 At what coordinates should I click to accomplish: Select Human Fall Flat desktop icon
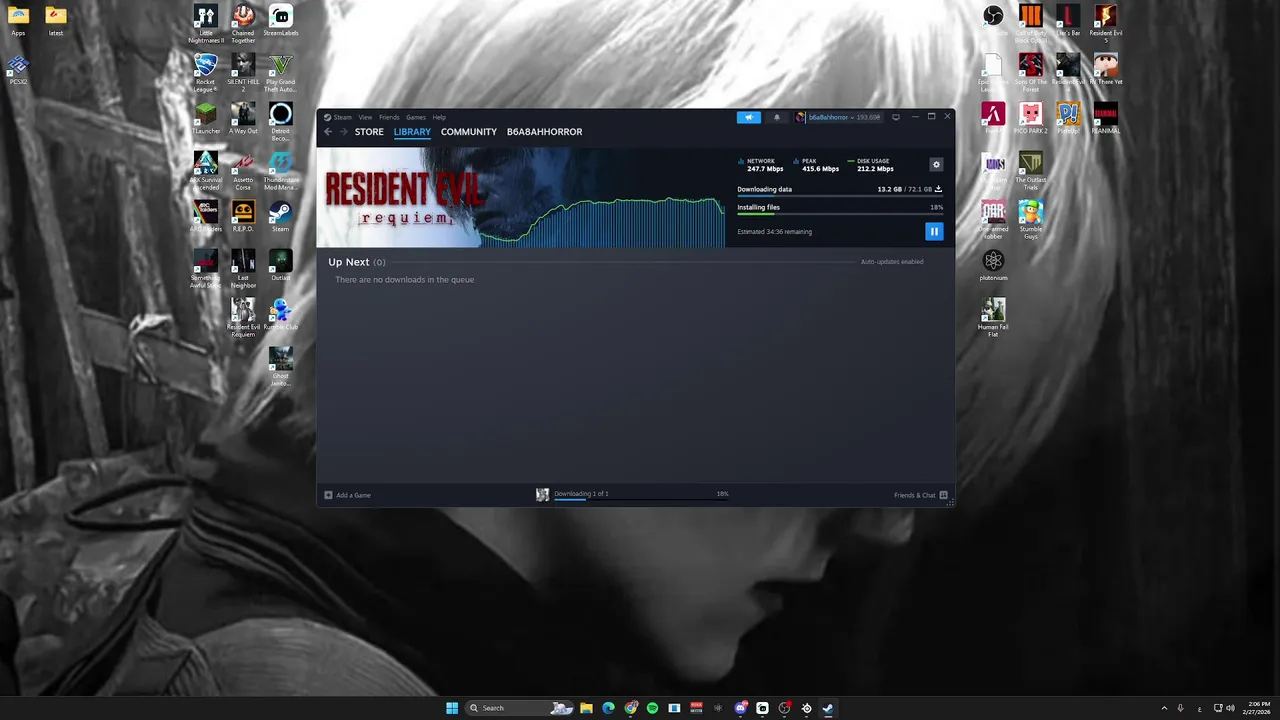tap(993, 318)
